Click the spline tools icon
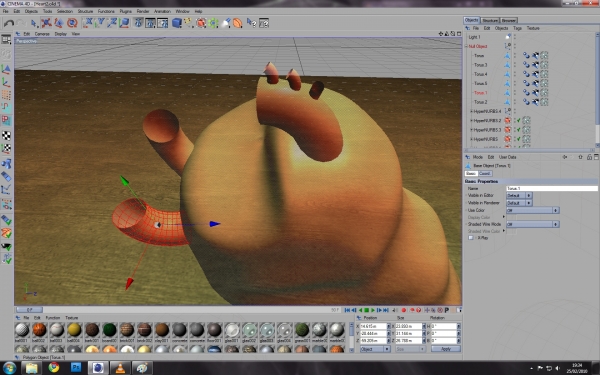 [189, 23]
